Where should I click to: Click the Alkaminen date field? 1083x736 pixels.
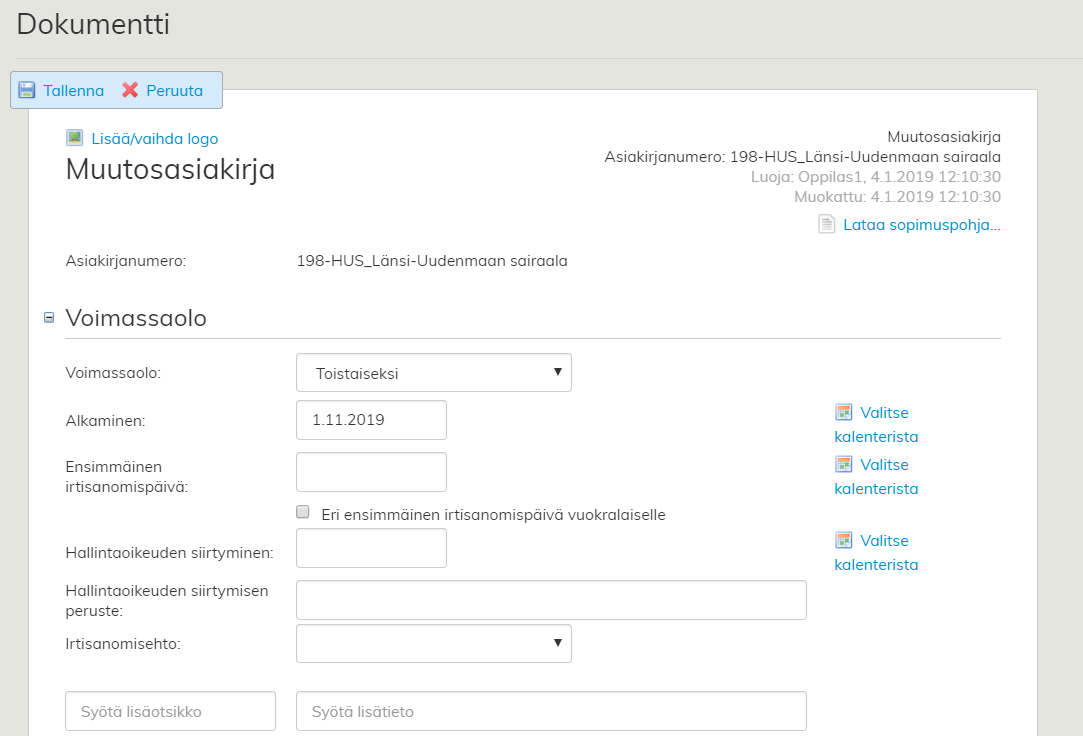pyautogui.click(x=371, y=420)
